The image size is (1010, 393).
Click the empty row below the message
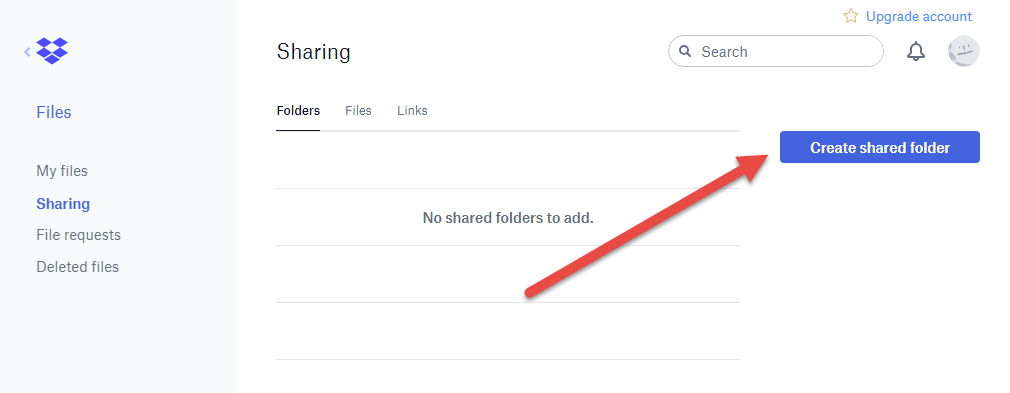[x=508, y=274]
